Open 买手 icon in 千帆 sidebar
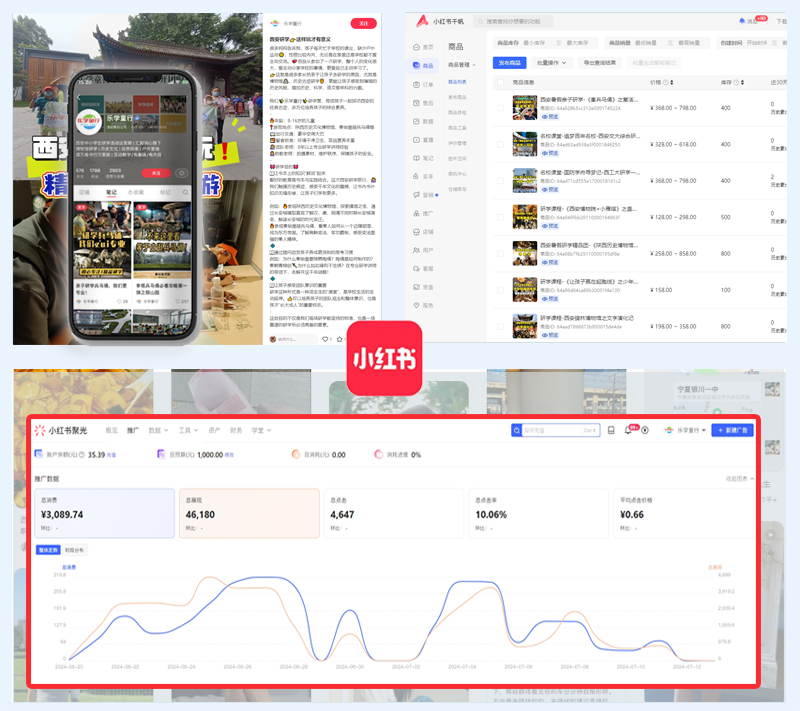Screen dimensions: 800x711 click(416, 176)
